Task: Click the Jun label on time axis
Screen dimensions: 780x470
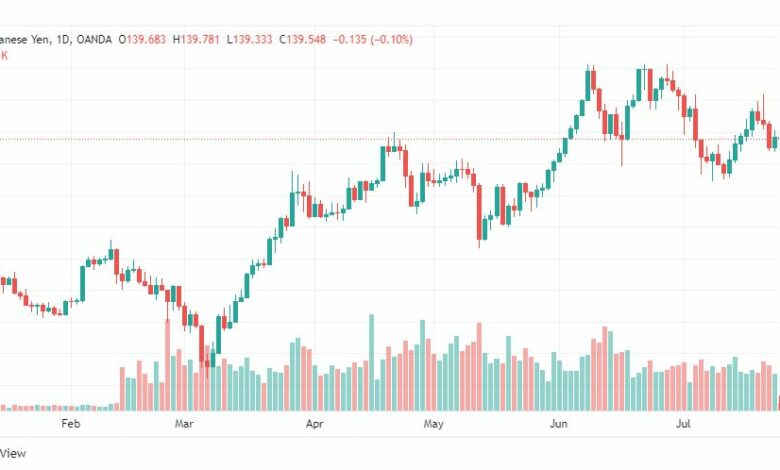Action: [x=559, y=424]
